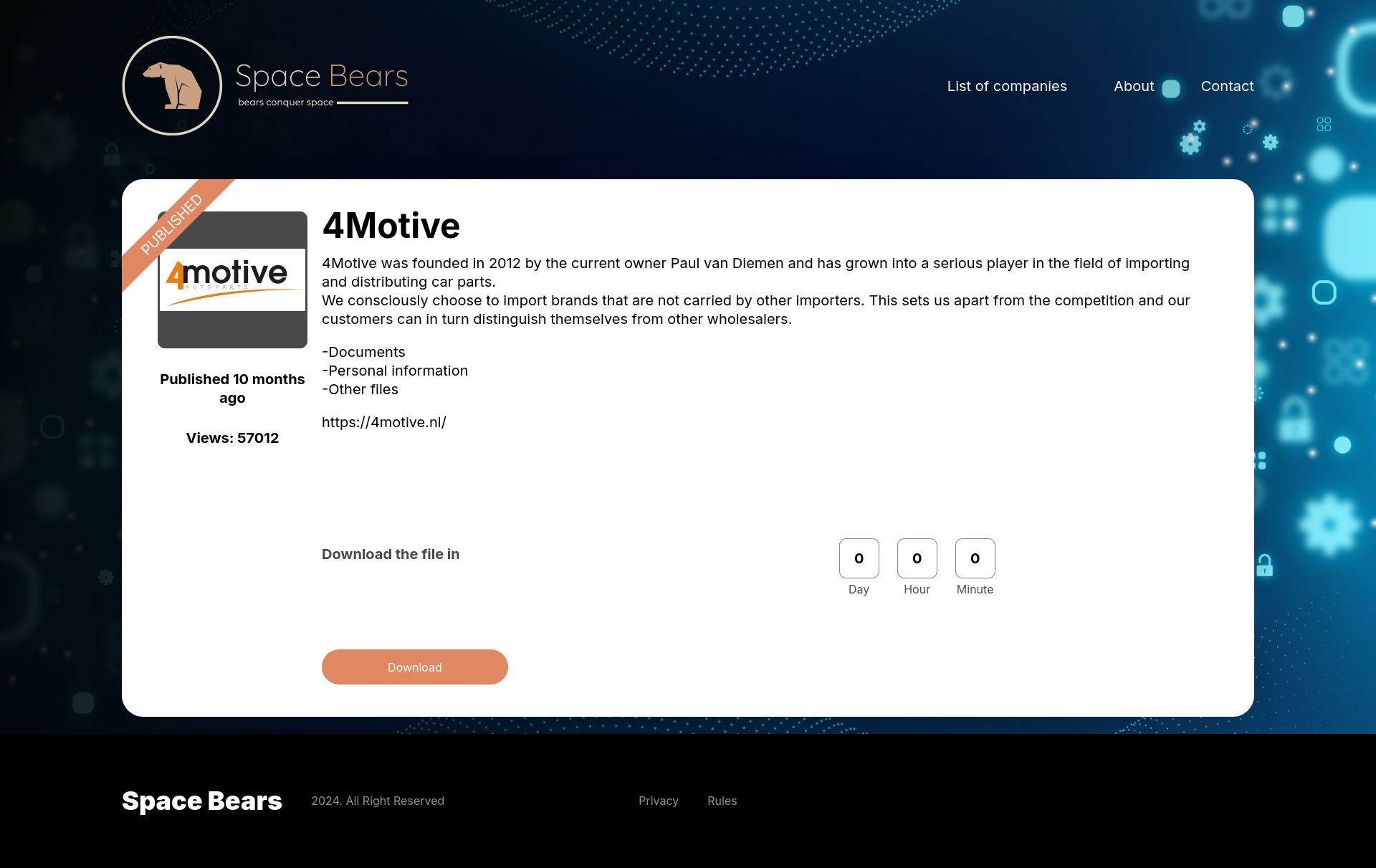Go to the About page

tap(1134, 86)
